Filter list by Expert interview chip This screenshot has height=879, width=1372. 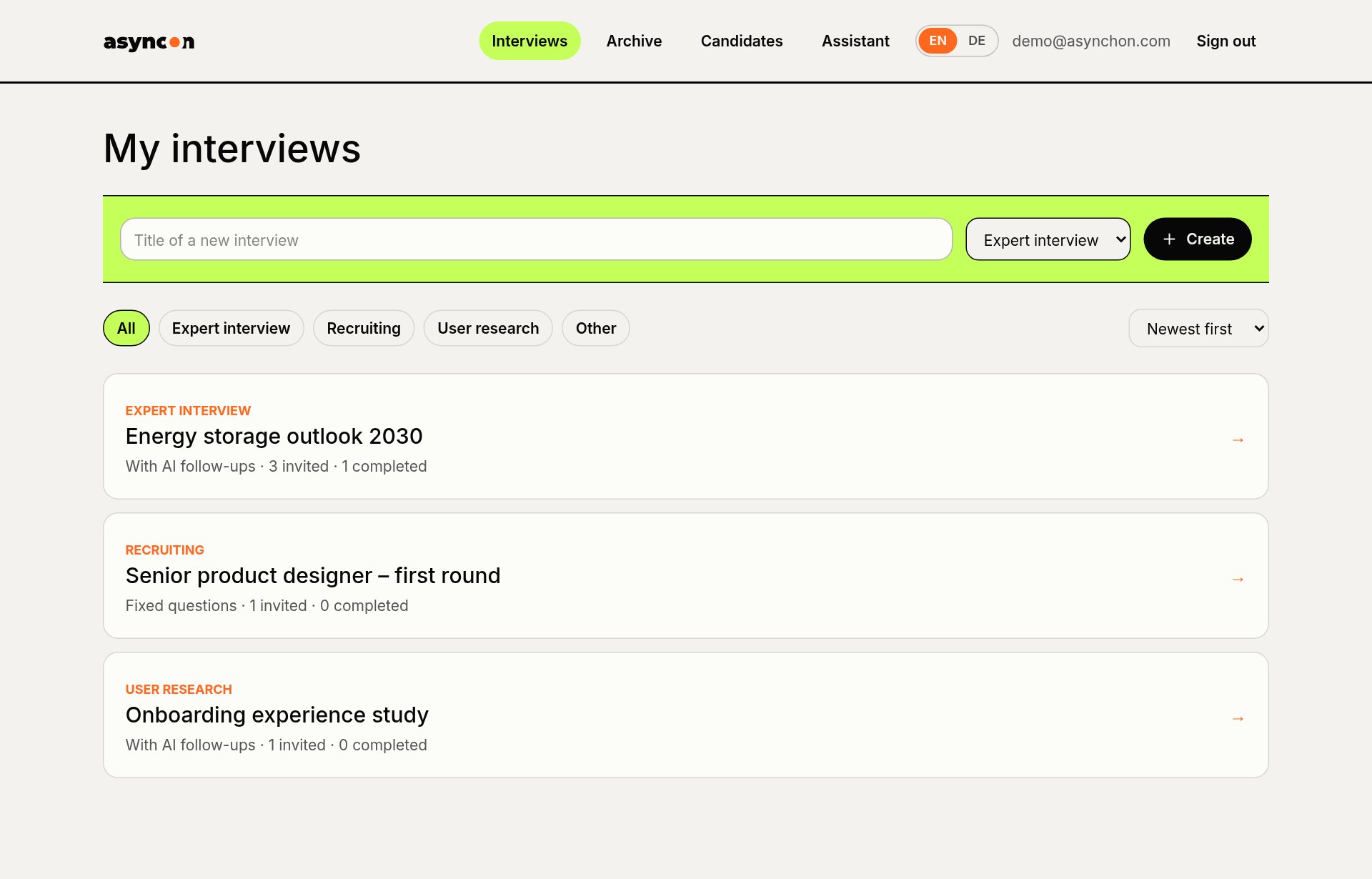click(x=231, y=328)
